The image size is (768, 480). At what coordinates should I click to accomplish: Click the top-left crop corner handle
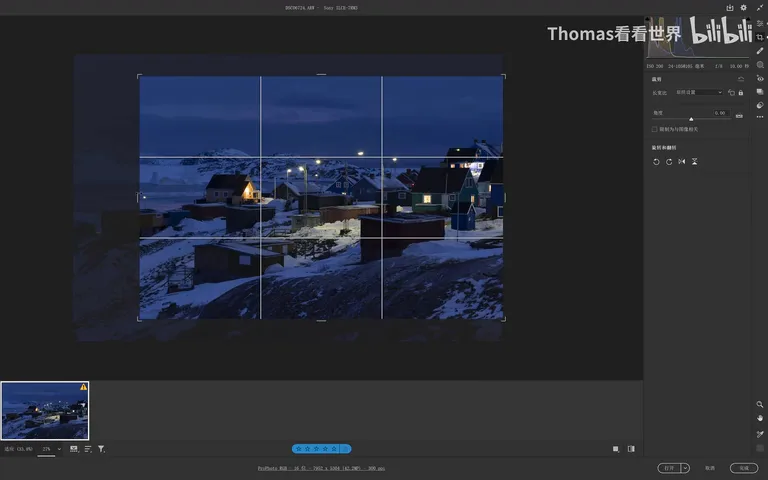coord(139,76)
